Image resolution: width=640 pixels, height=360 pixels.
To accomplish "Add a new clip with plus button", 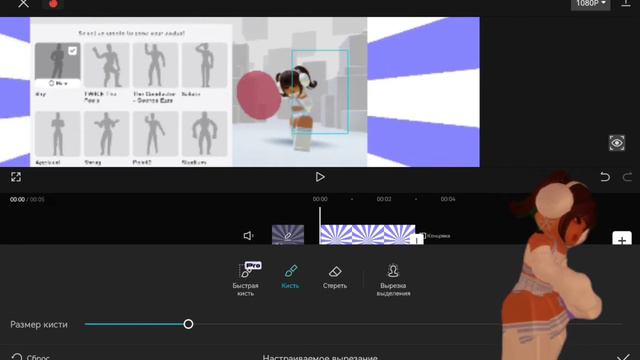I will coord(622,238).
